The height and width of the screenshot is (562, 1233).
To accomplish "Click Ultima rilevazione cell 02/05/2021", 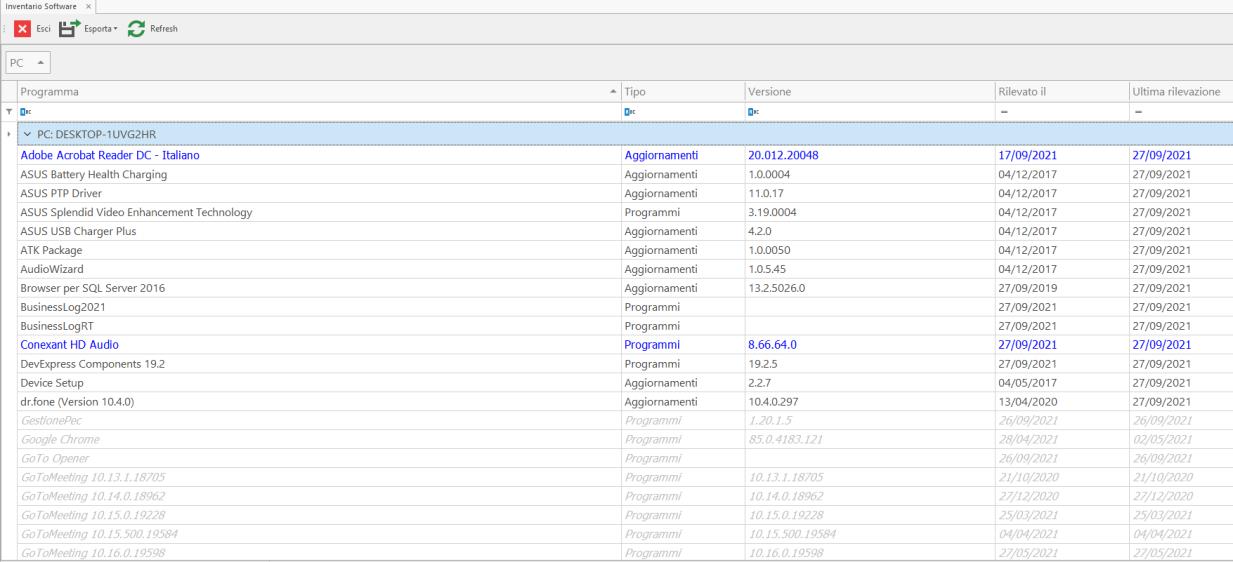I will click(1180, 440).
